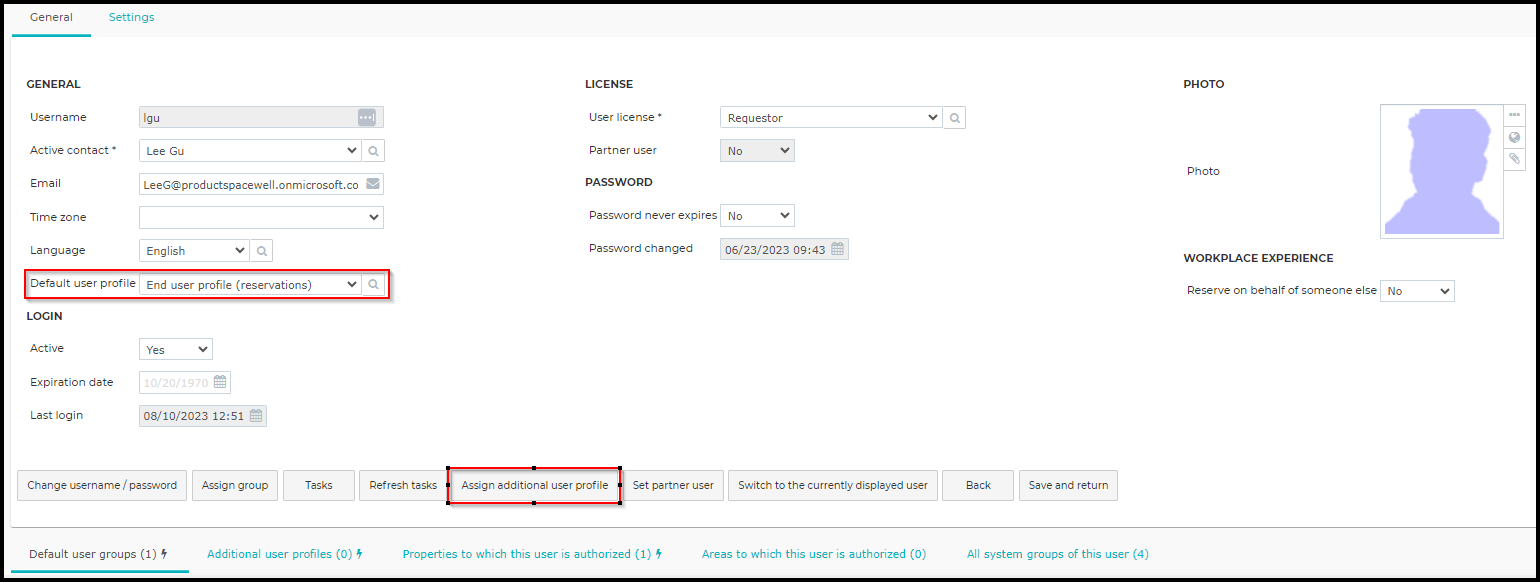Open Areas to which user is authorized tab
Screen dimensions: 1540x582
pos(814,554)
